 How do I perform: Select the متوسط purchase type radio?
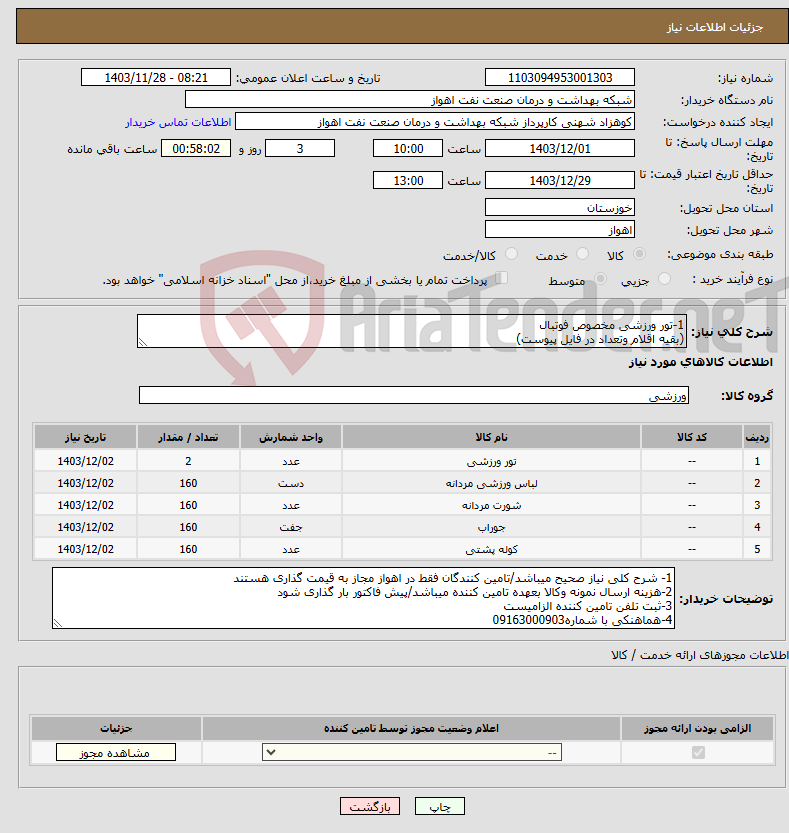point(600,279)
